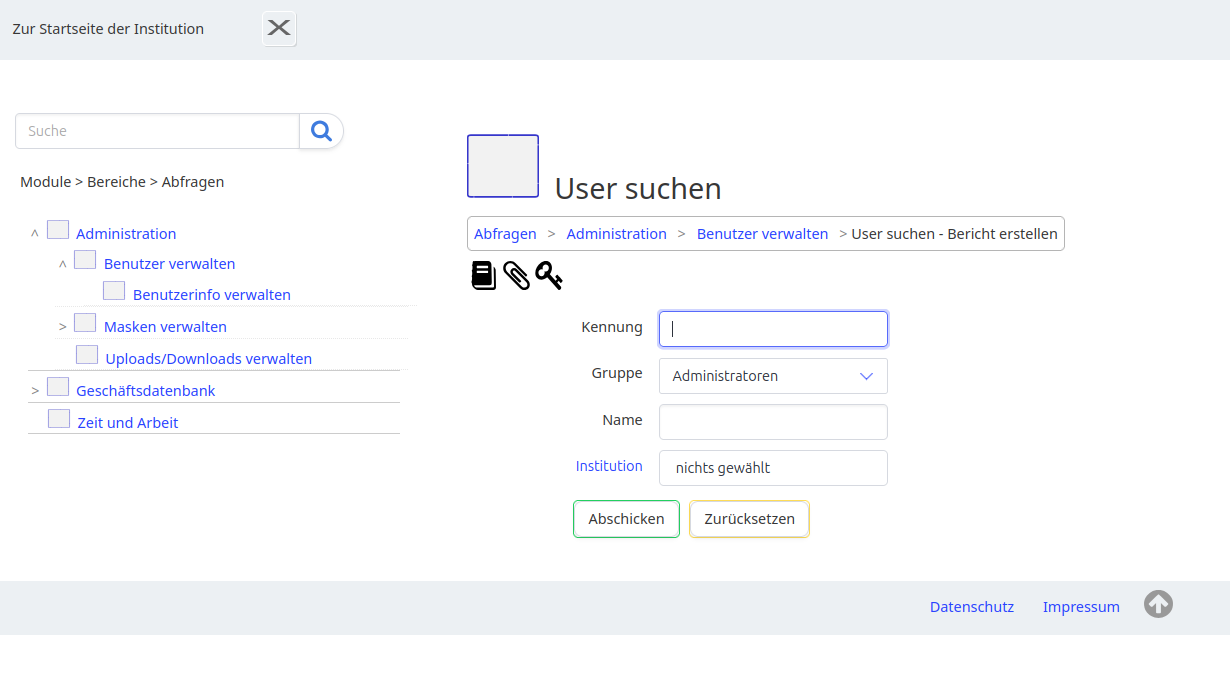
Task: Click the X icon in the top bar
Action: coord(279,28)
